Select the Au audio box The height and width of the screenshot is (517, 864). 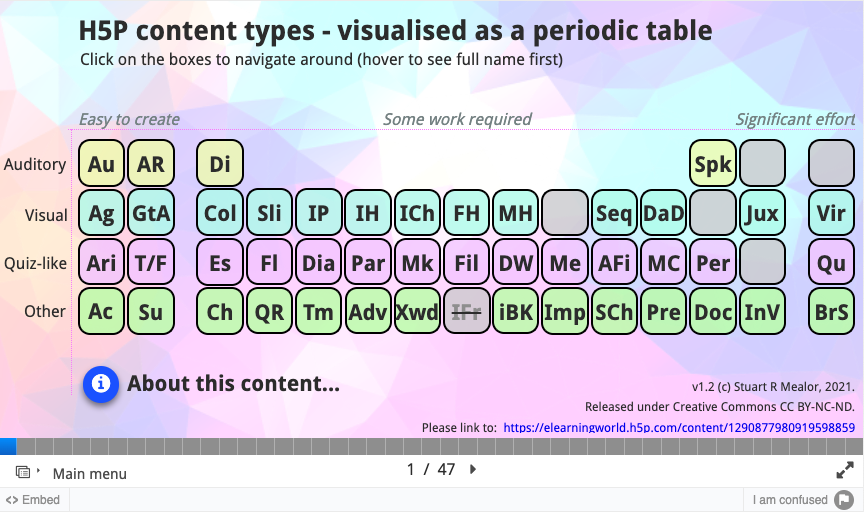pos(101,163)
